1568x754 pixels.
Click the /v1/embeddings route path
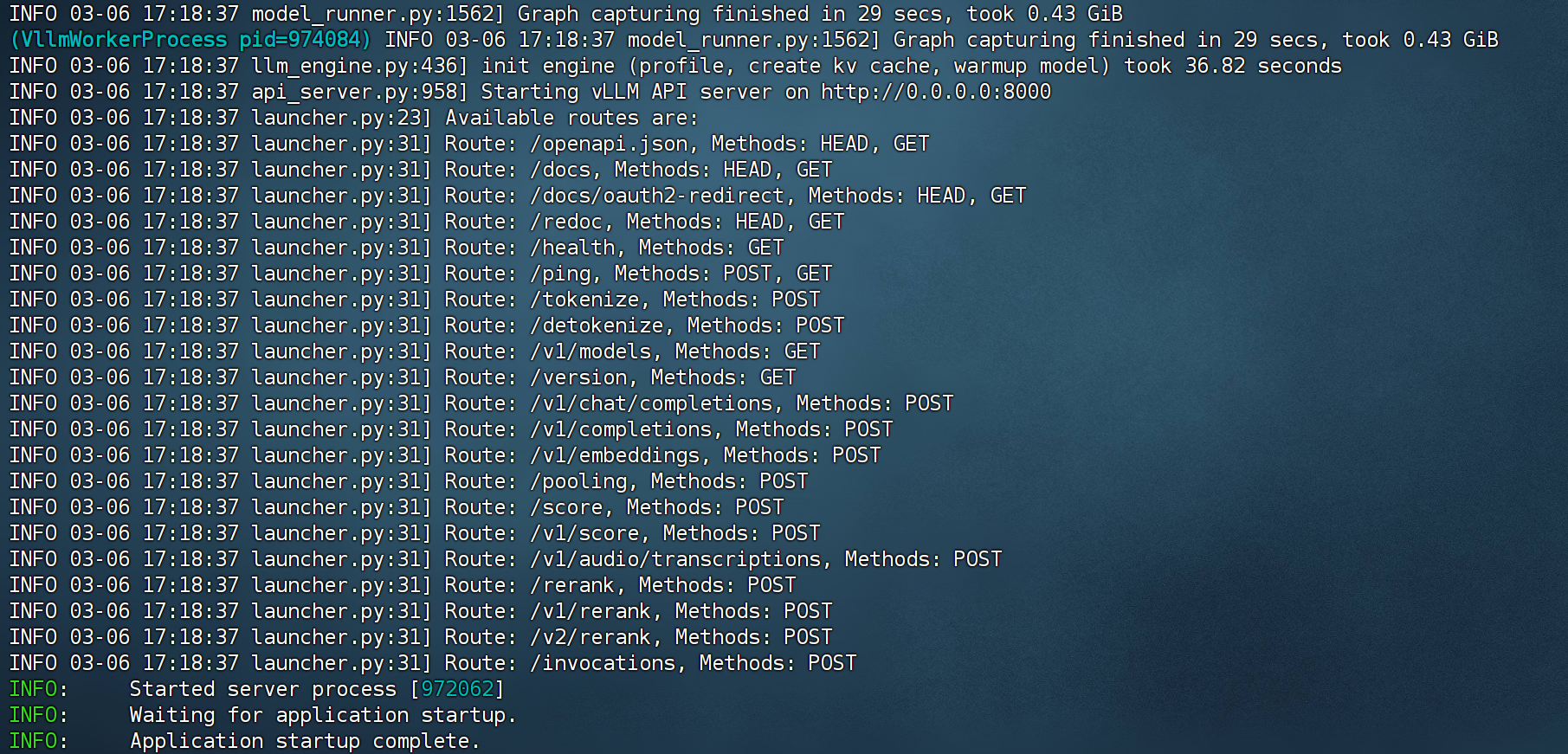point(615,455)
